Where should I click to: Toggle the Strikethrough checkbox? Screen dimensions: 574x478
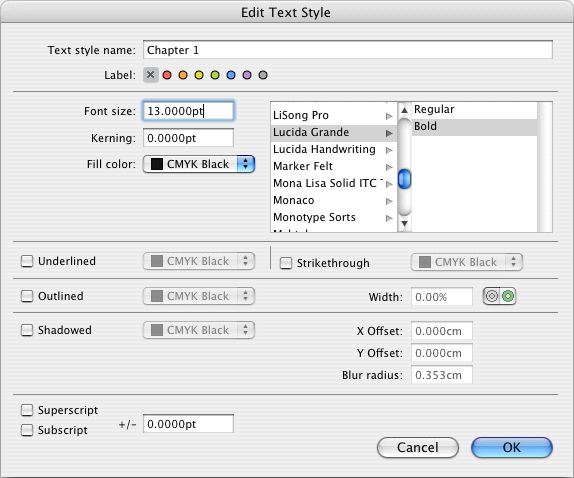click(x=286, y=263)
